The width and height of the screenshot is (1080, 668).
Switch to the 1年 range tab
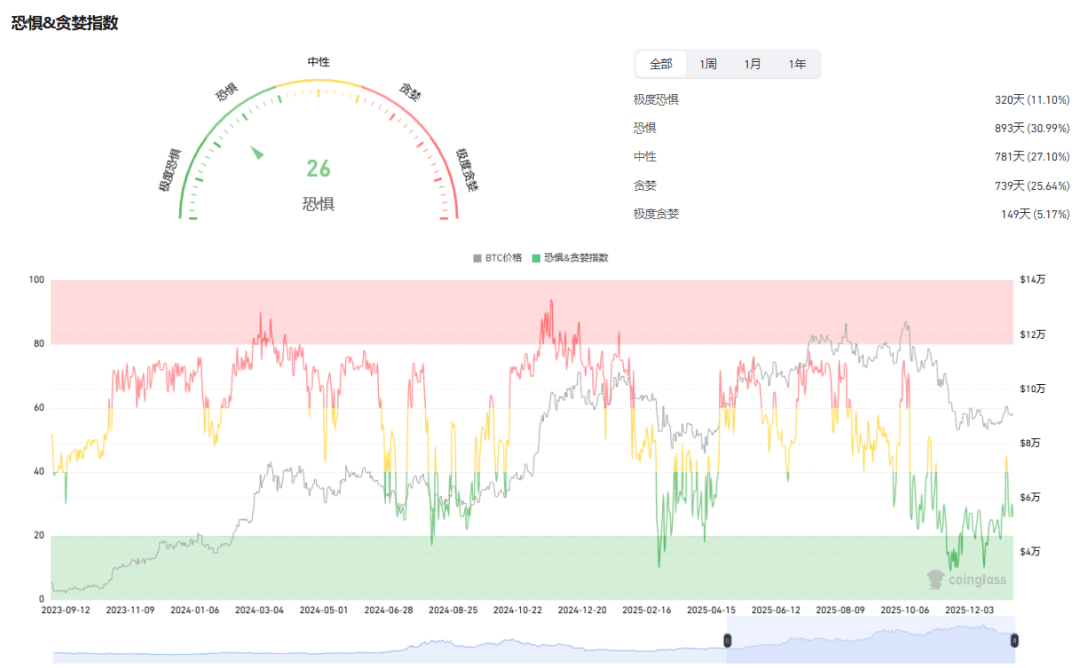click(x=797, y=64)
